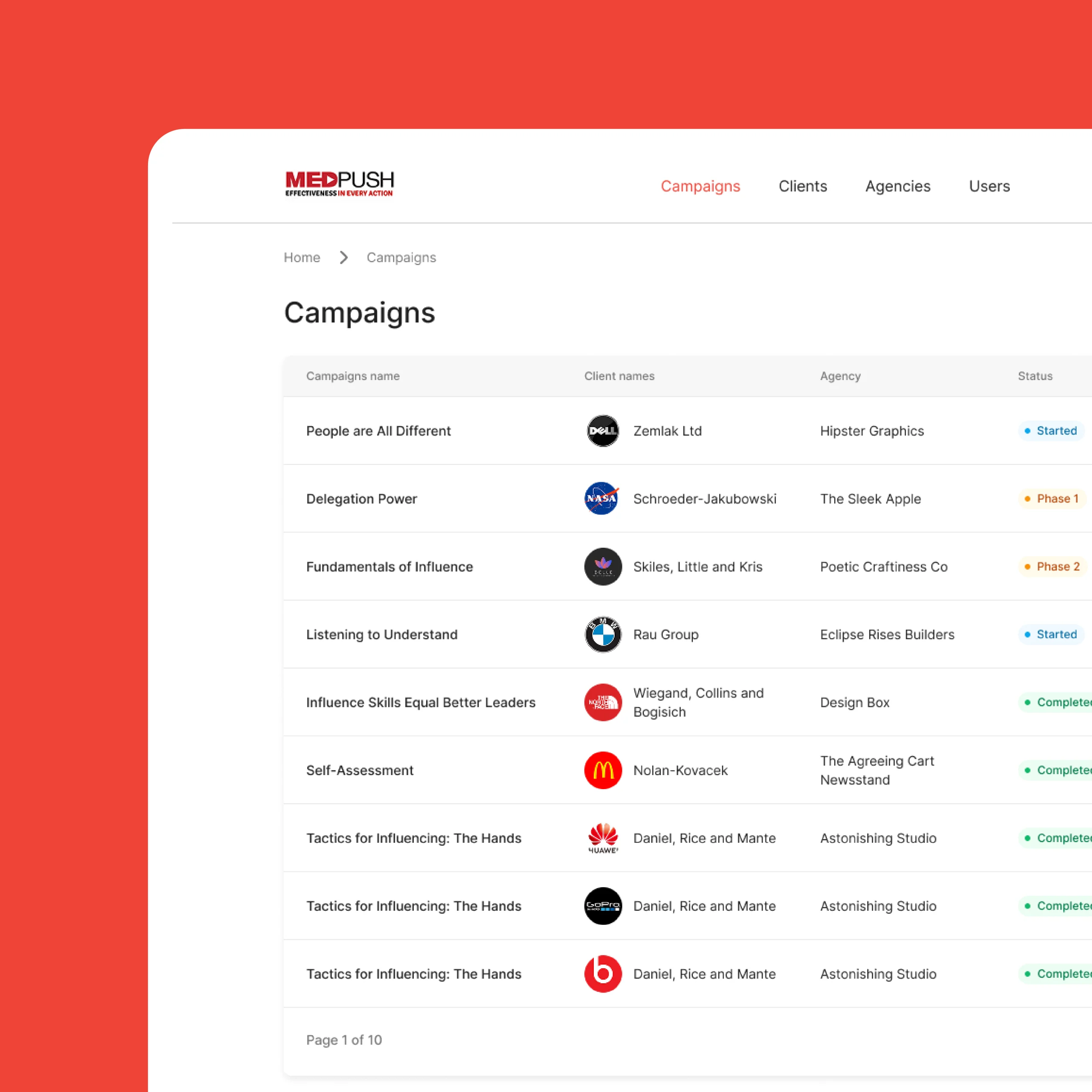Go to the Agencies tab
Image resolution: width=1092 pixels, height=1092 pixels.
[897, 186]
